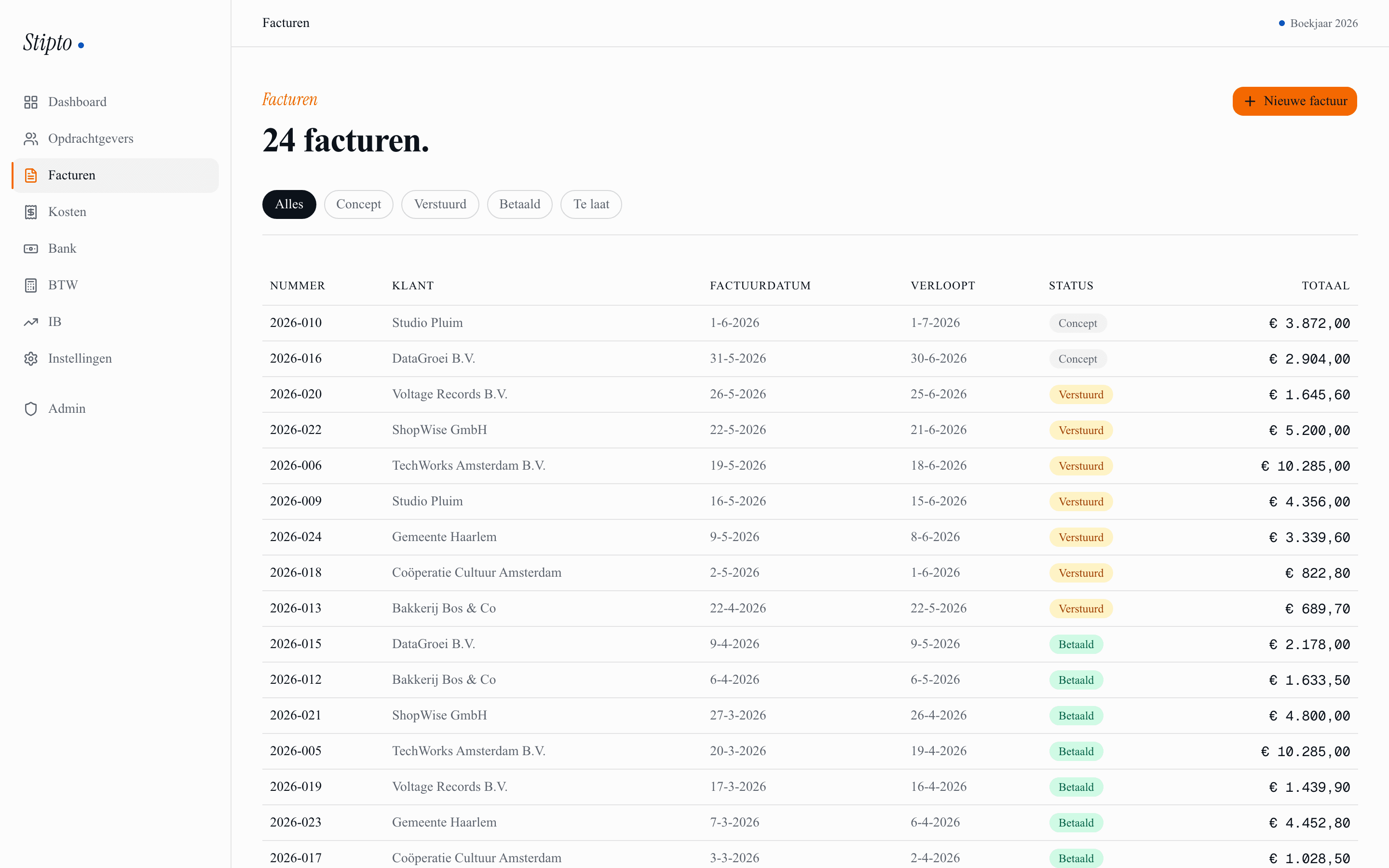Open the Dashboard grid icon
This screenshot has height=868, width=1389.
[31, 102]
